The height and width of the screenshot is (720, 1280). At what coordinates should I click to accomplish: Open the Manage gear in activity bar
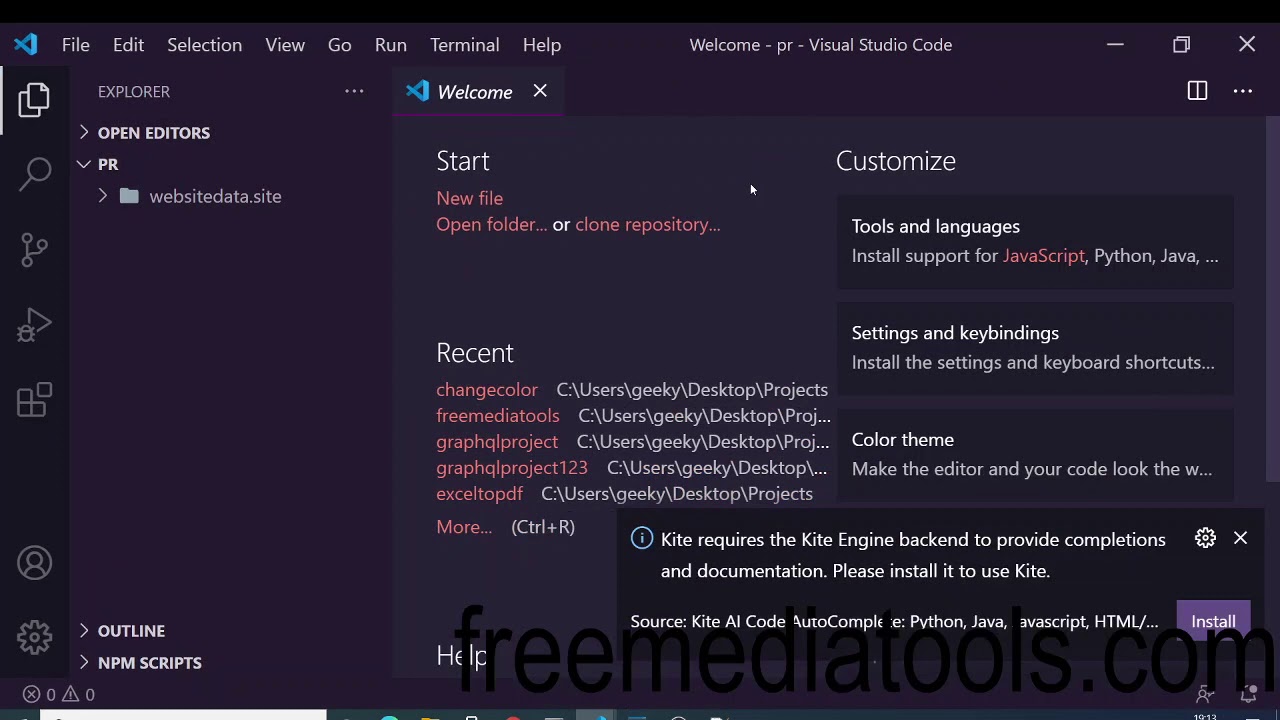pos(34,637)
